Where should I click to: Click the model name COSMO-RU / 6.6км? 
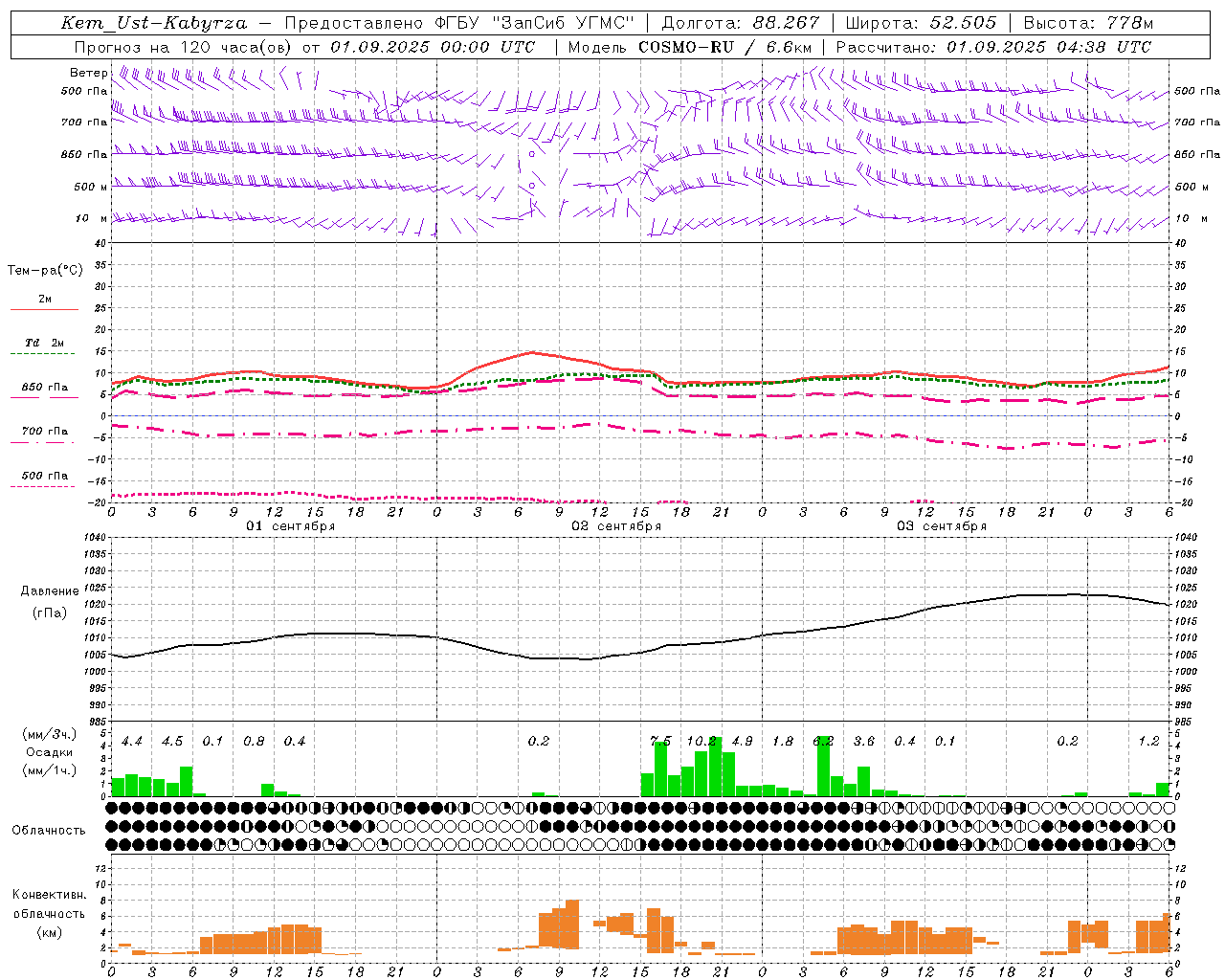click(x=724, y=47)
